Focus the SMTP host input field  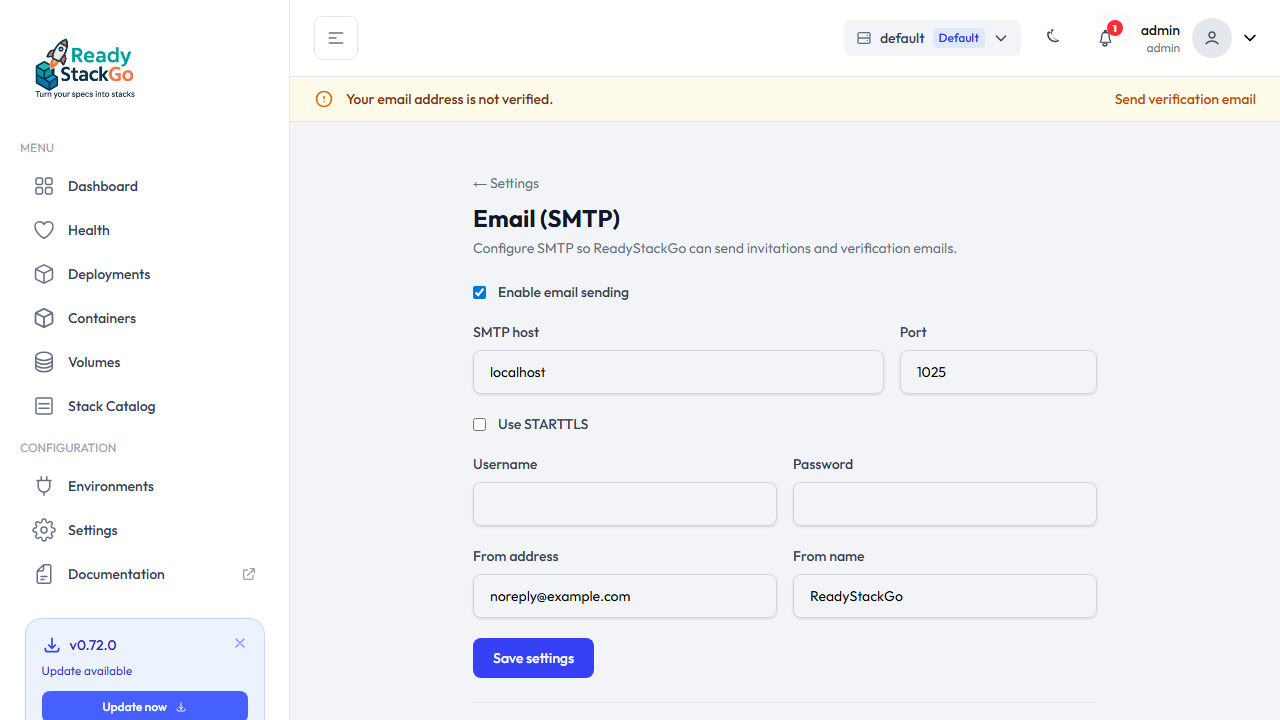point(678,372)
